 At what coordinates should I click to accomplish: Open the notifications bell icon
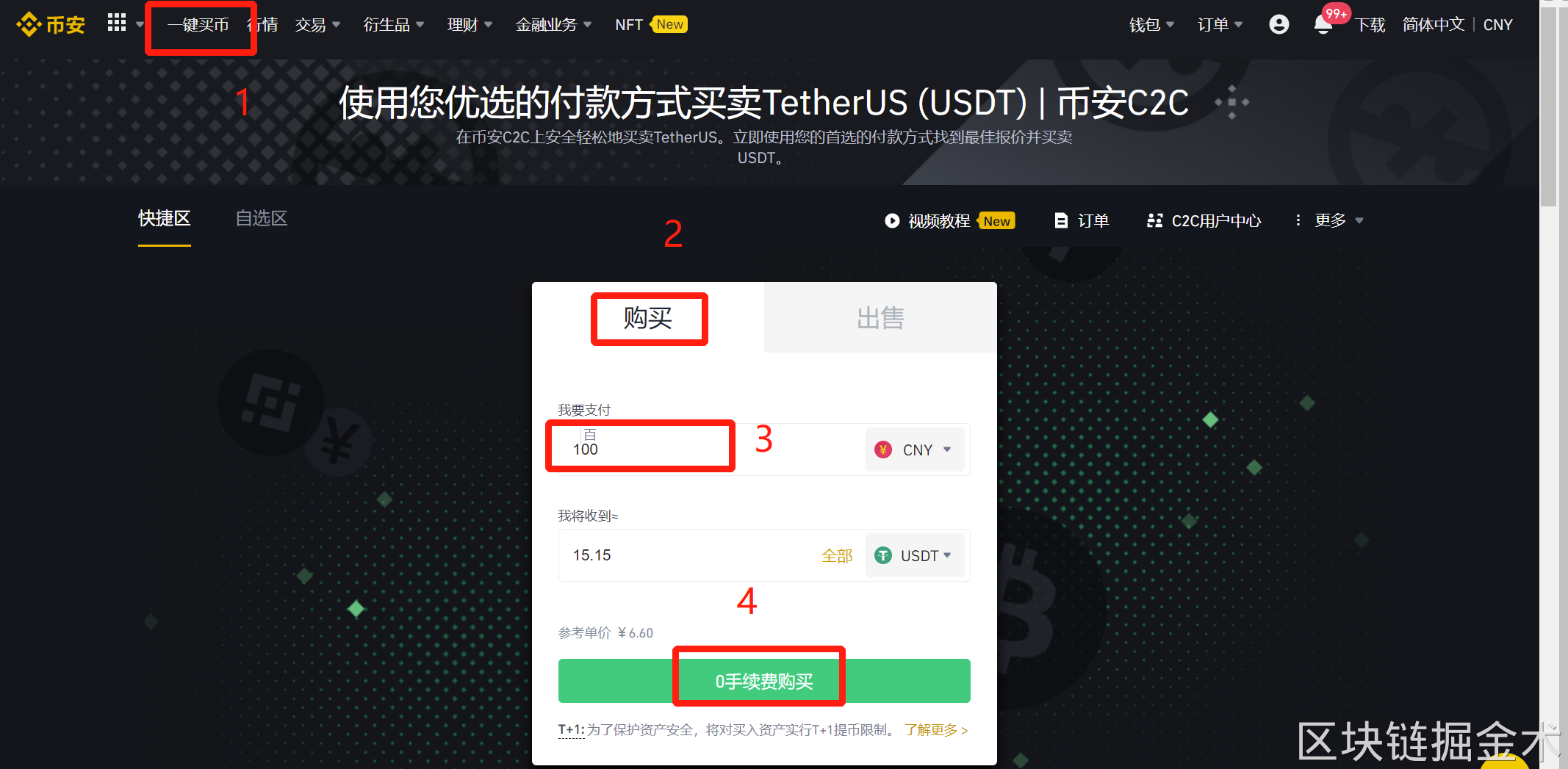(x=1323, y=24)
